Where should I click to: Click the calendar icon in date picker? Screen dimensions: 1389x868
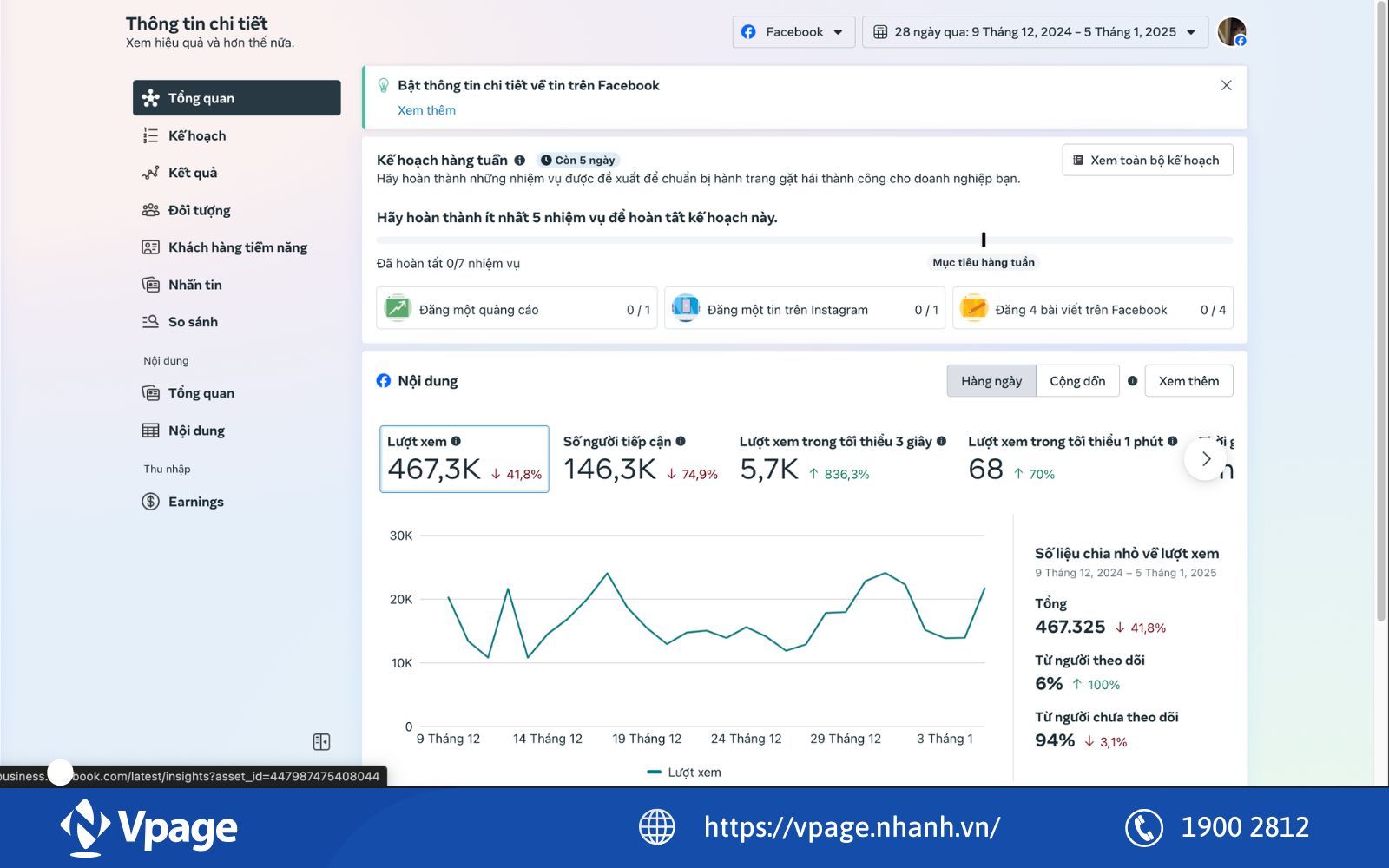click(880, 32)
